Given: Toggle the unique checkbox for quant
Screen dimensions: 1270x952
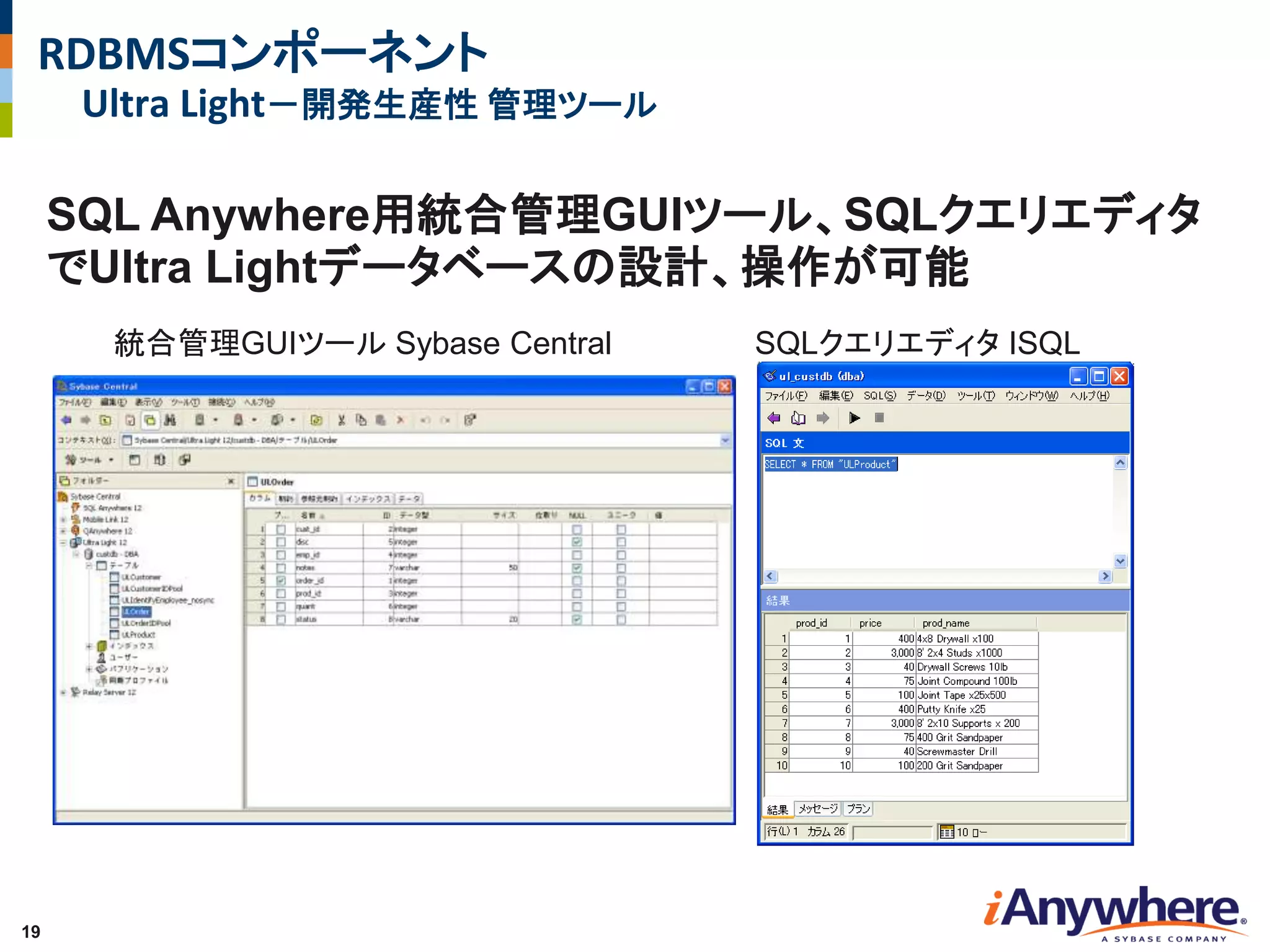Looking at the screenshot, I should [x=621, y=607].
